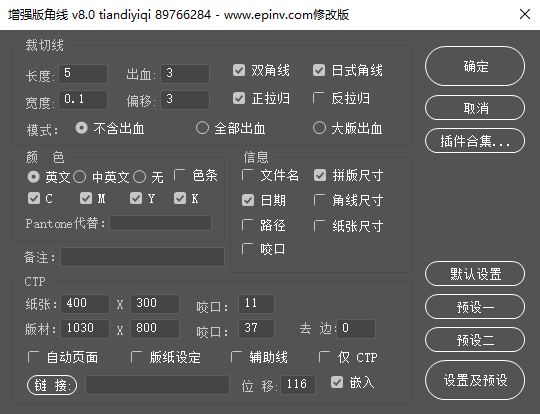
Task: Close the 增强版角线 dialog window
Action: [x=525, y=14]
